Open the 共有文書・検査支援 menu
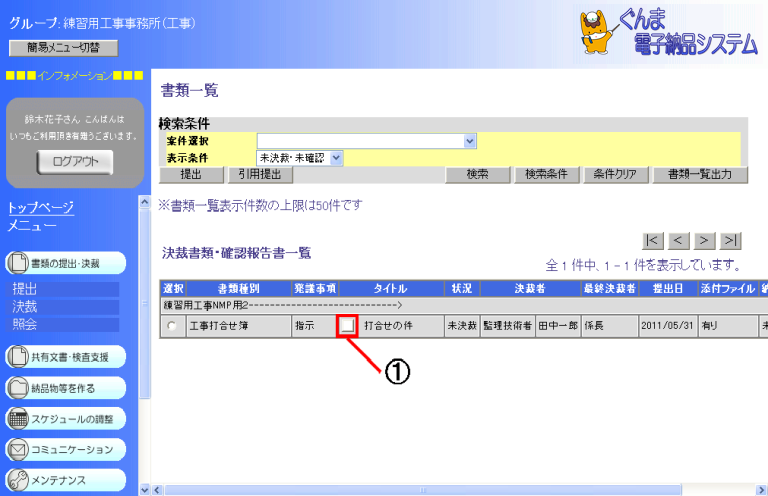The width and height of the screenshot is (768, 496). tap(66, 357)
